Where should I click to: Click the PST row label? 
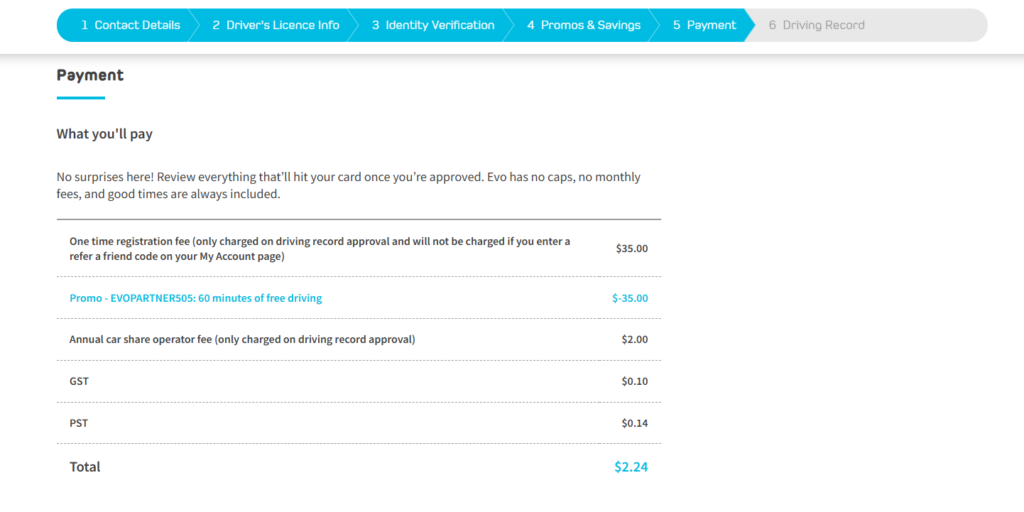coord(78,423)
